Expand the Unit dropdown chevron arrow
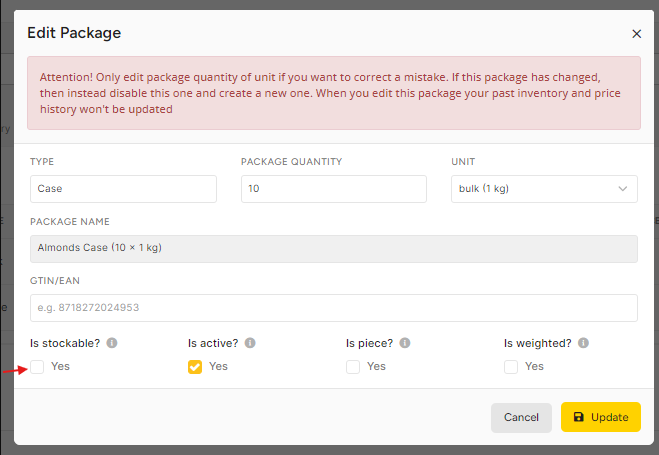The width and height of the screenshot is (659, 455). click(x=622, y=189)
